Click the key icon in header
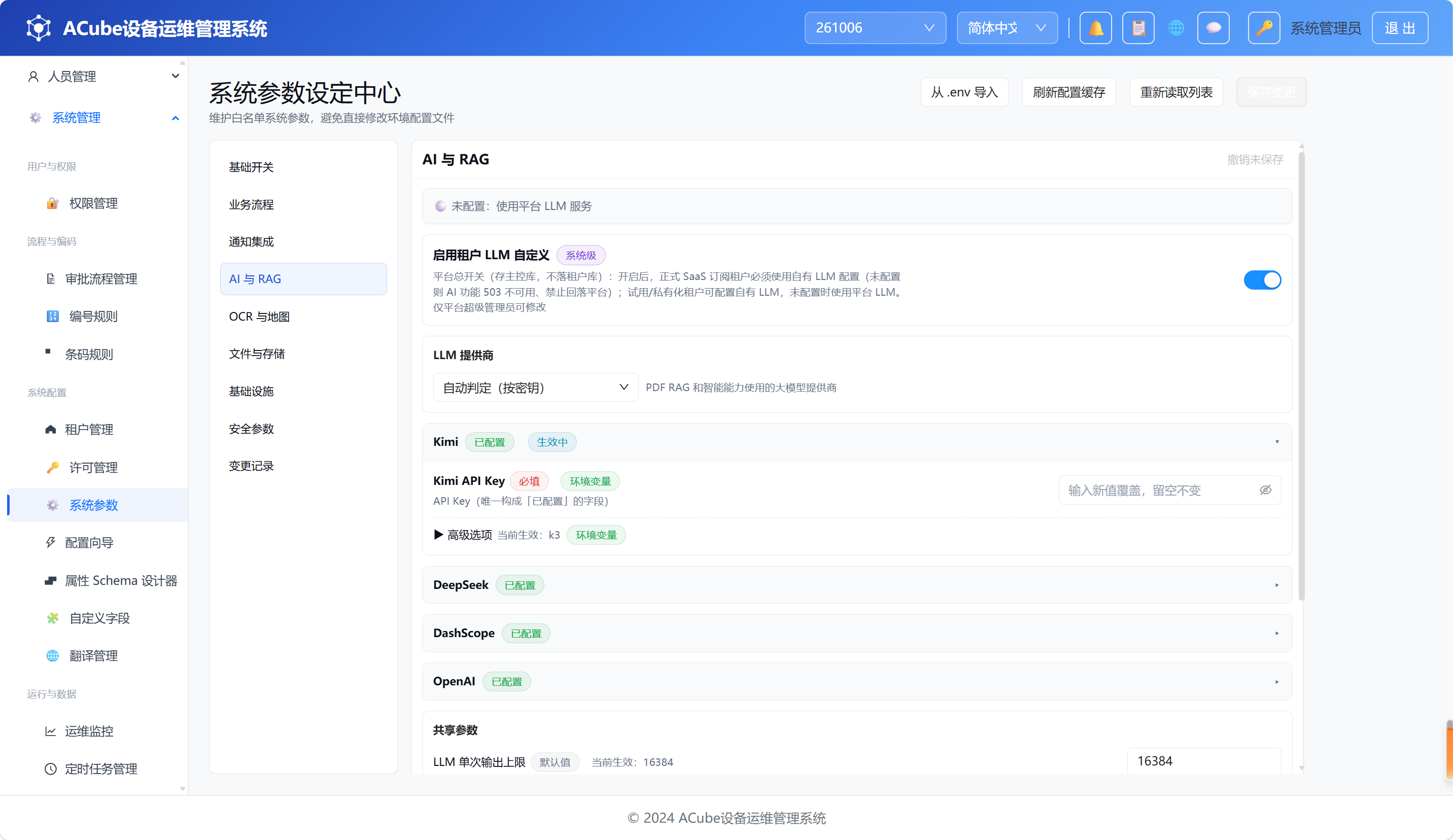The width and height of the screenshot is (1453, 840). (x=1264, y=28)
